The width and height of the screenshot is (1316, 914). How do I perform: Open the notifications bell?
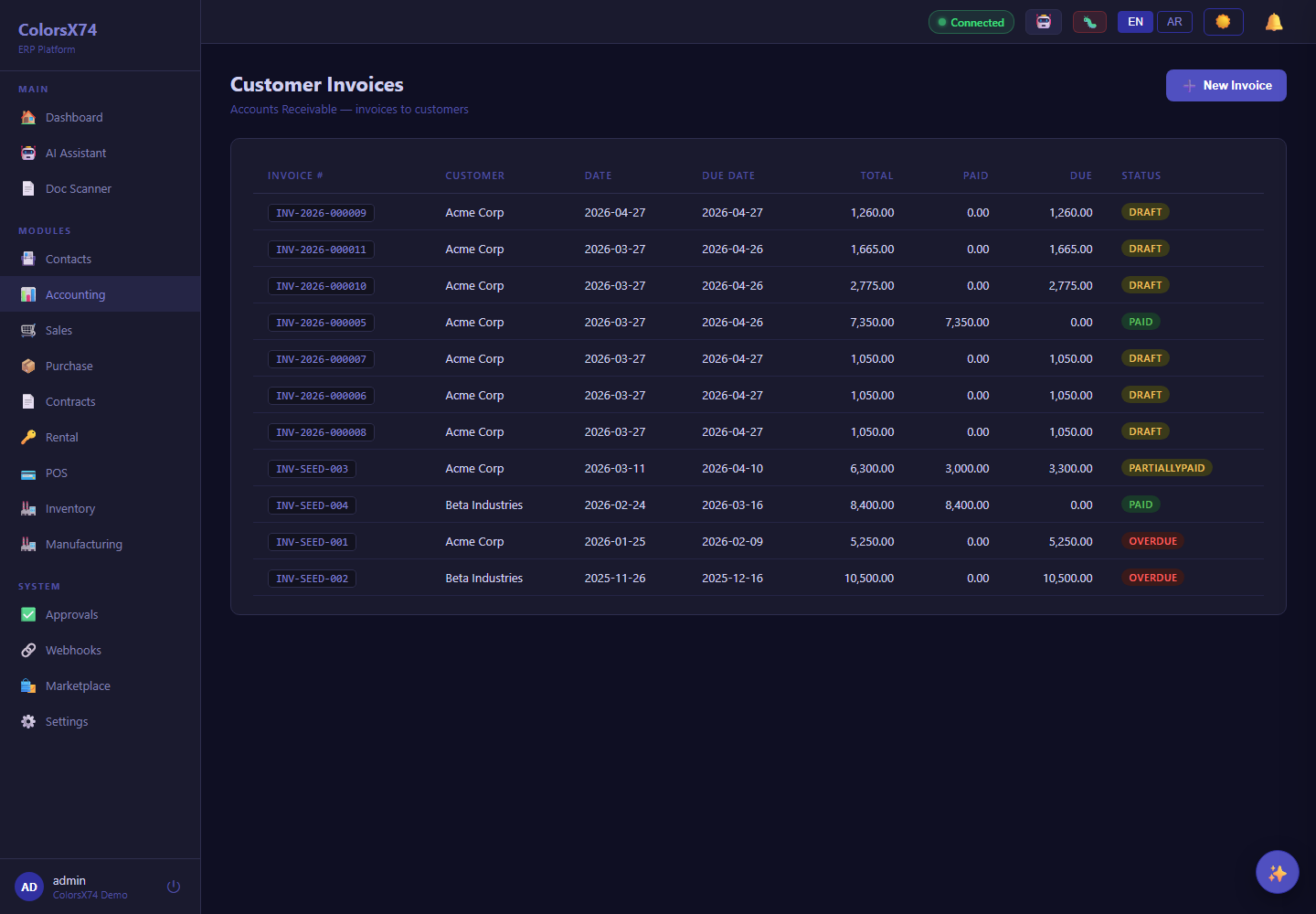1274,22
